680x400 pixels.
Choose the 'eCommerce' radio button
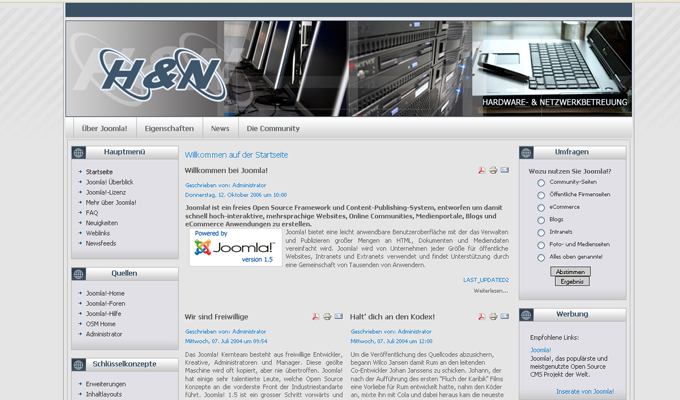[541, 207]
